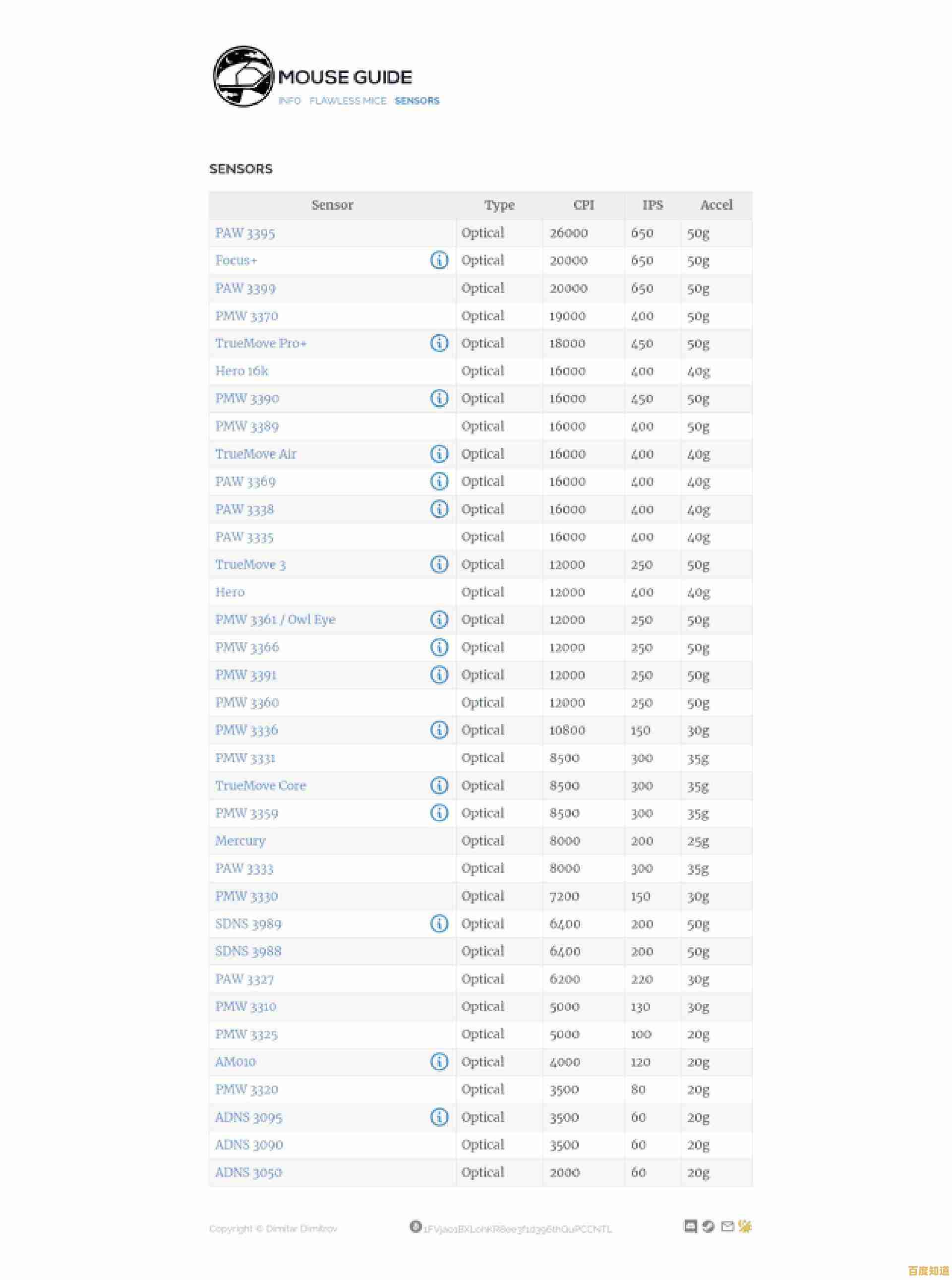Go to the FLAWLESS MICE page
This screenshot has height=1280, width=952.
(x=348, y=101)
